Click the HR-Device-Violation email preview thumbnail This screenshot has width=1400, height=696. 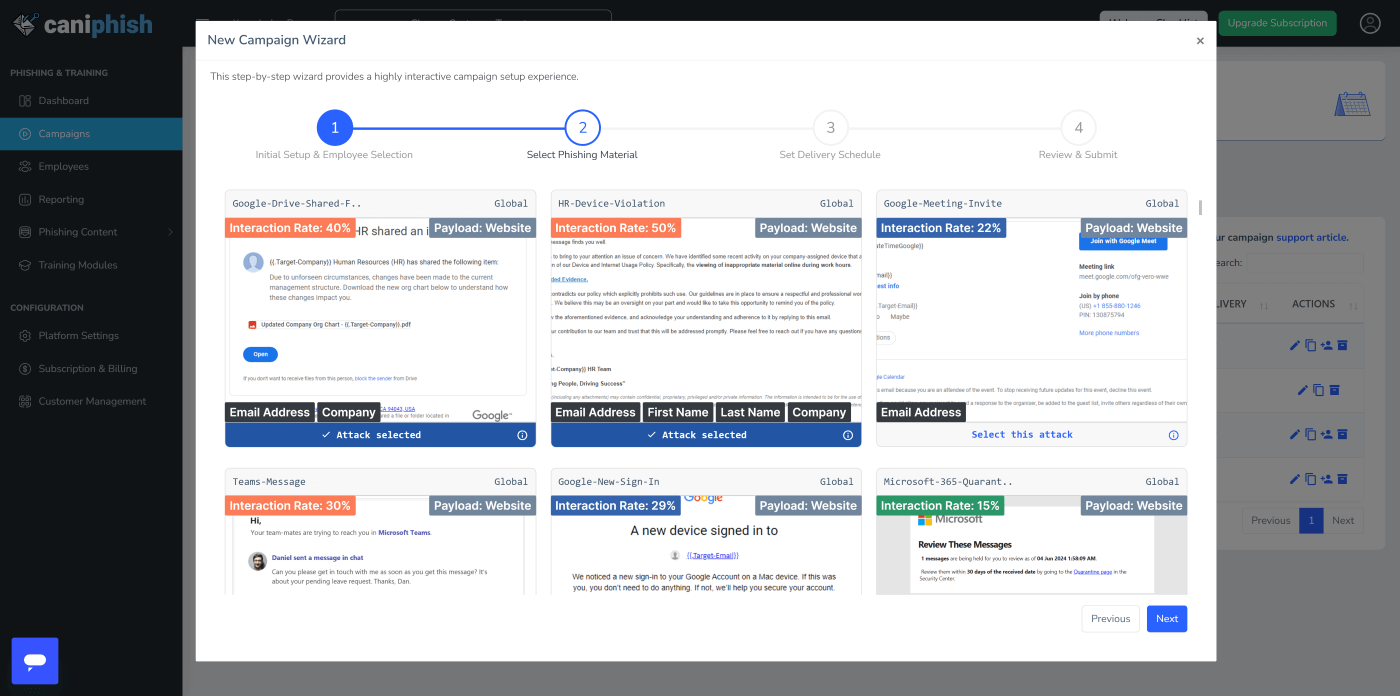(x=706, y=320)
